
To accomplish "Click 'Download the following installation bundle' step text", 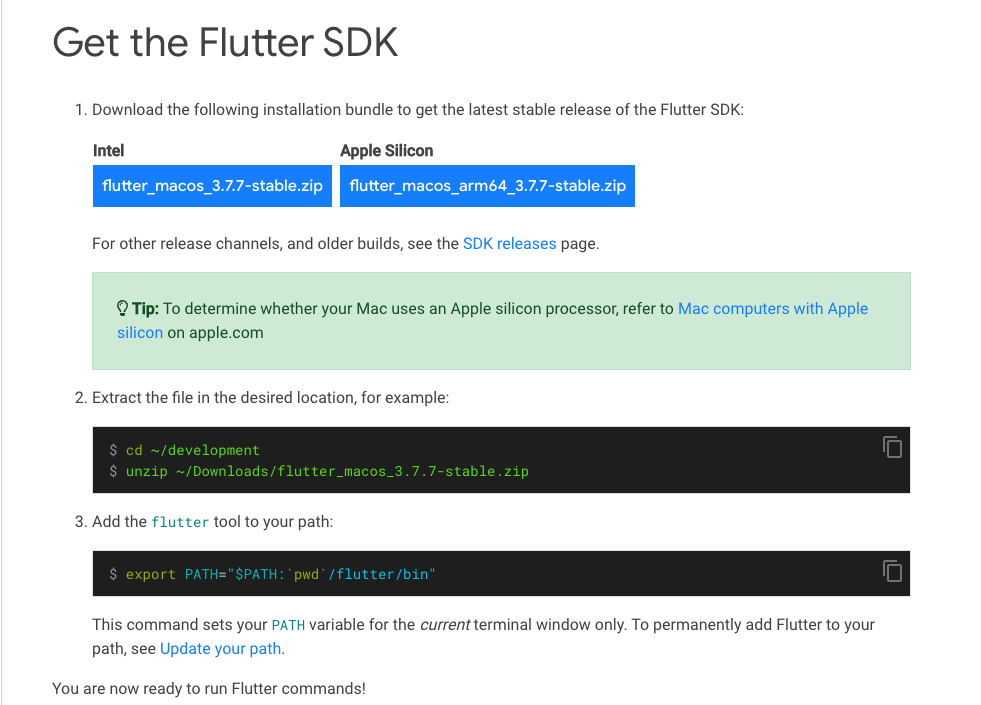I will [x=418, y=109].
